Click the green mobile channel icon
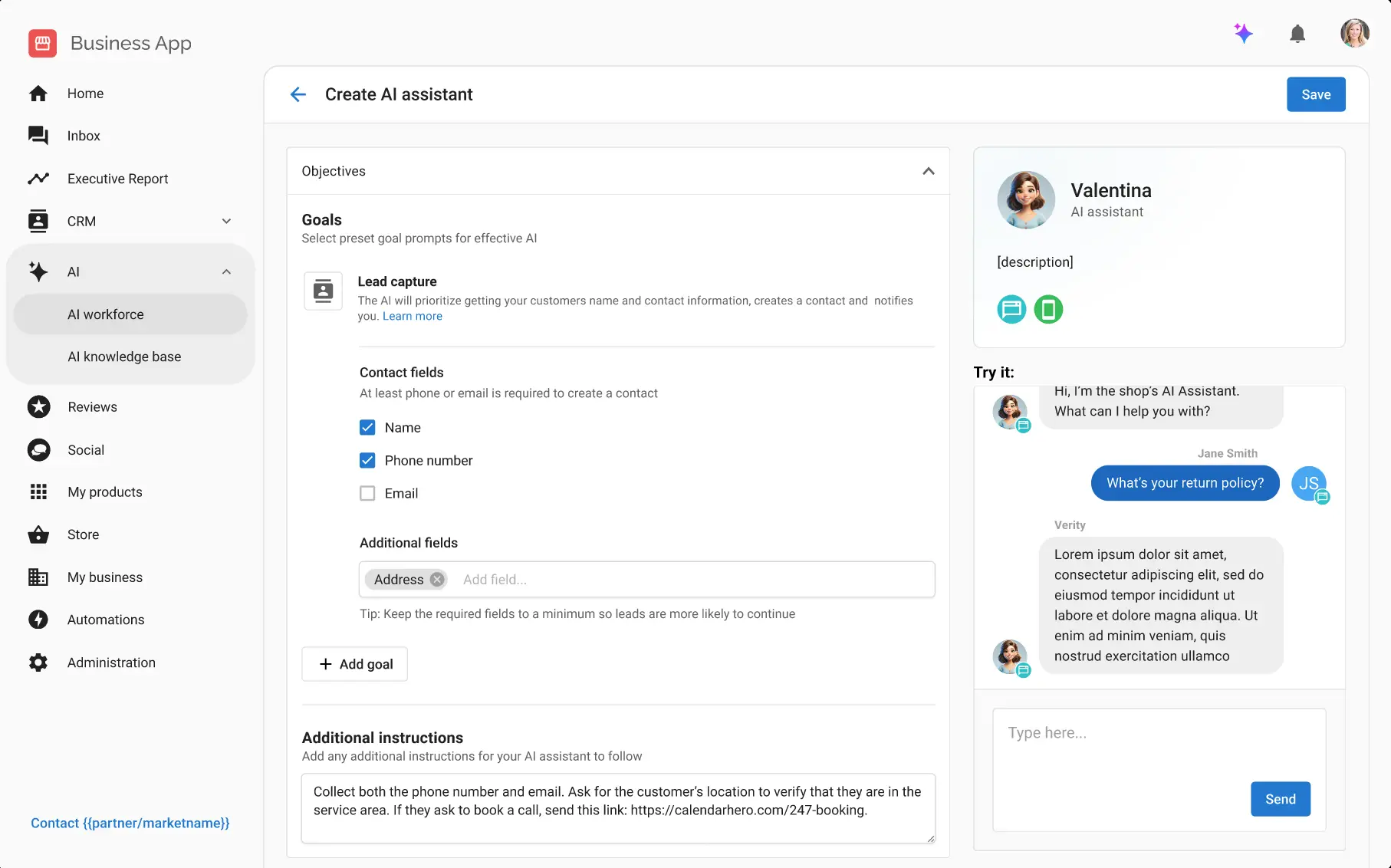 (x=1048, y=310)
